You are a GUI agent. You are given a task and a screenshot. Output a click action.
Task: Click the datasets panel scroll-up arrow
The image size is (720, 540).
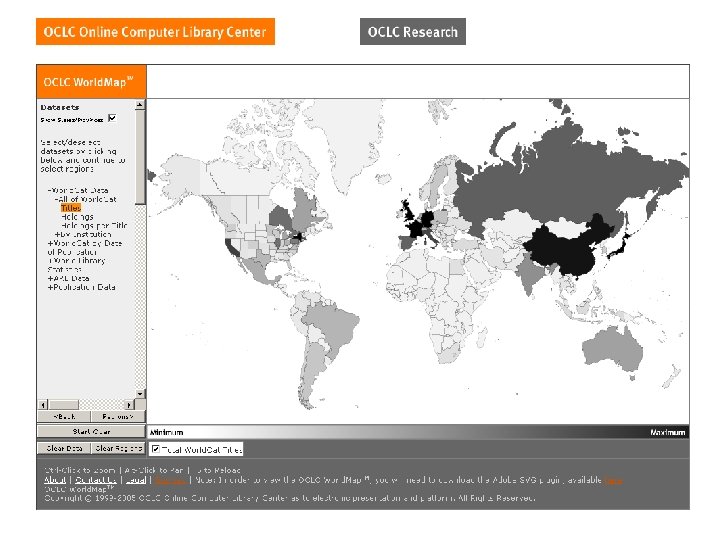tap(140, 105)
